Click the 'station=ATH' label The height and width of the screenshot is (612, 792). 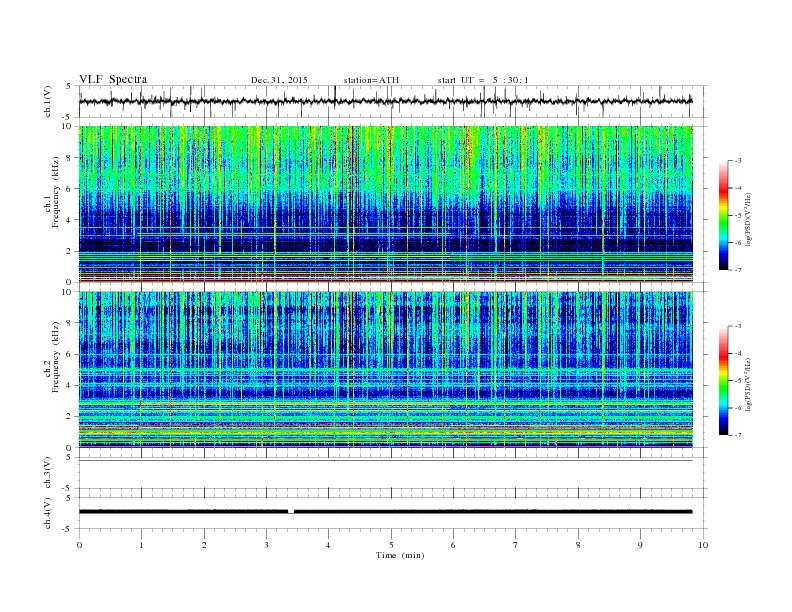[371, 80]
